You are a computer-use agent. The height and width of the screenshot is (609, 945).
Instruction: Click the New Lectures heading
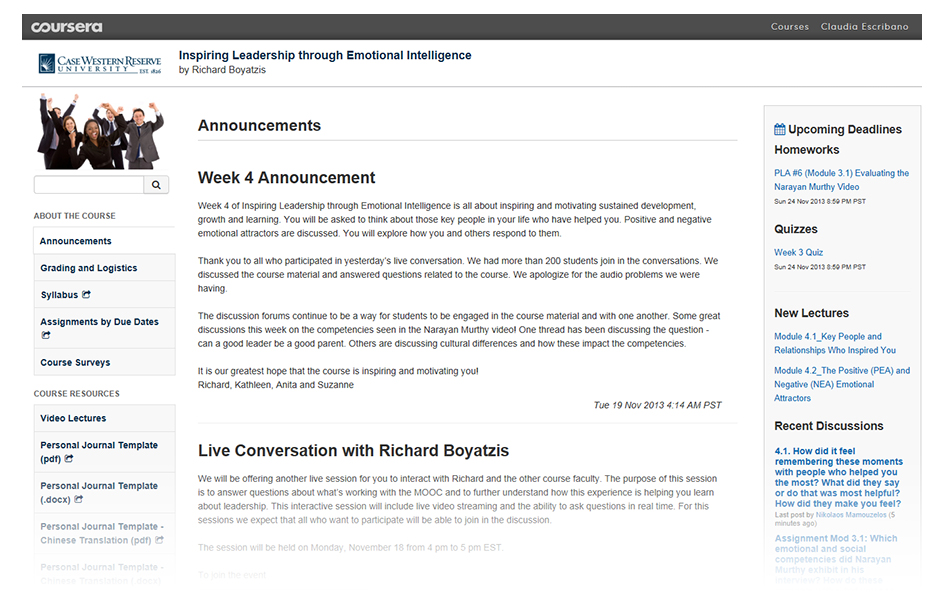[x=811, y=313]
